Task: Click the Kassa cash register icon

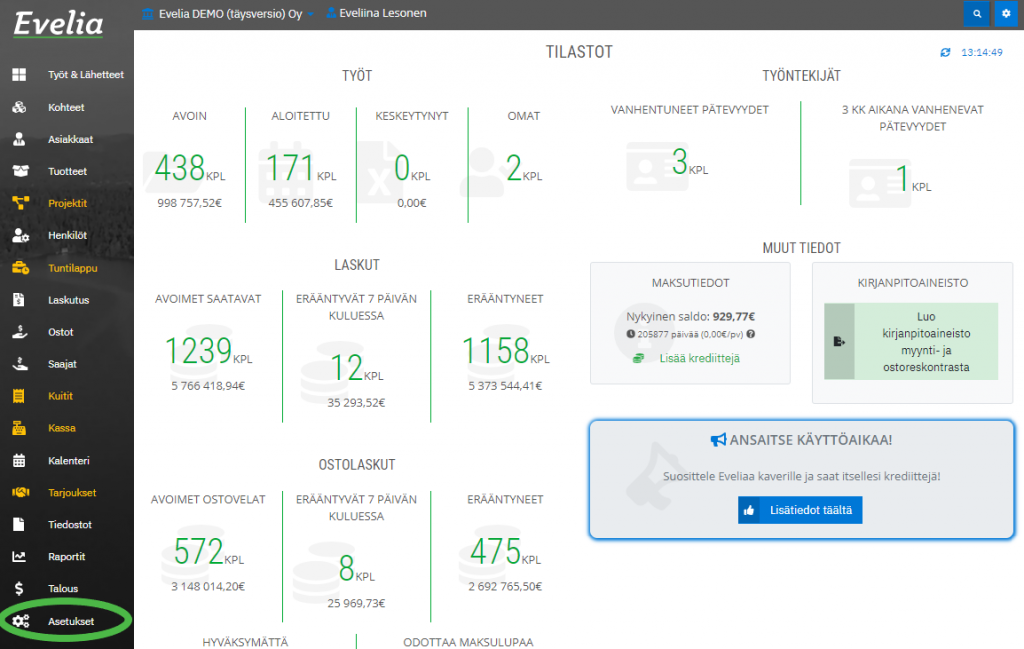Action: (18, 428)
